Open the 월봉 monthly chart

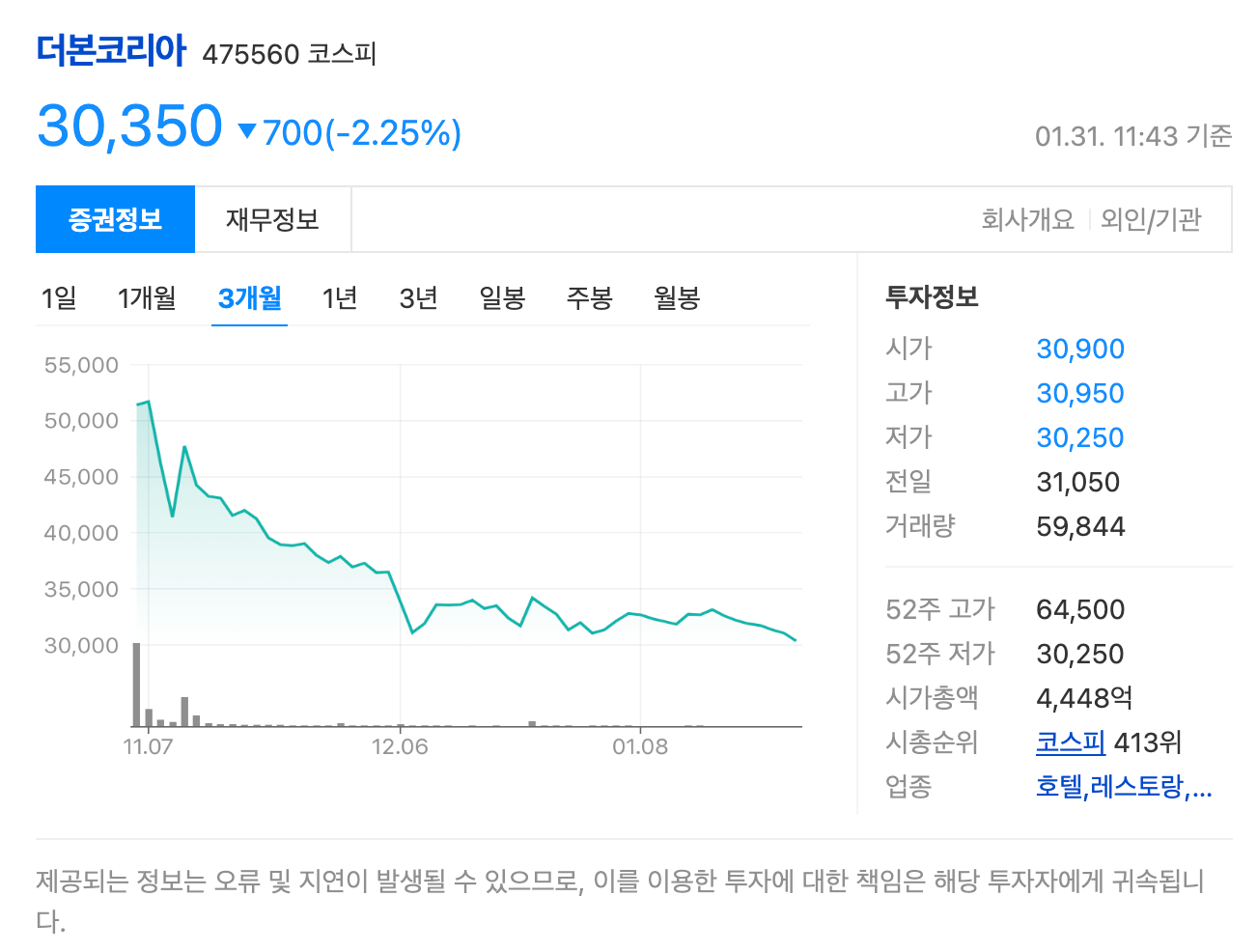[676, 298]
